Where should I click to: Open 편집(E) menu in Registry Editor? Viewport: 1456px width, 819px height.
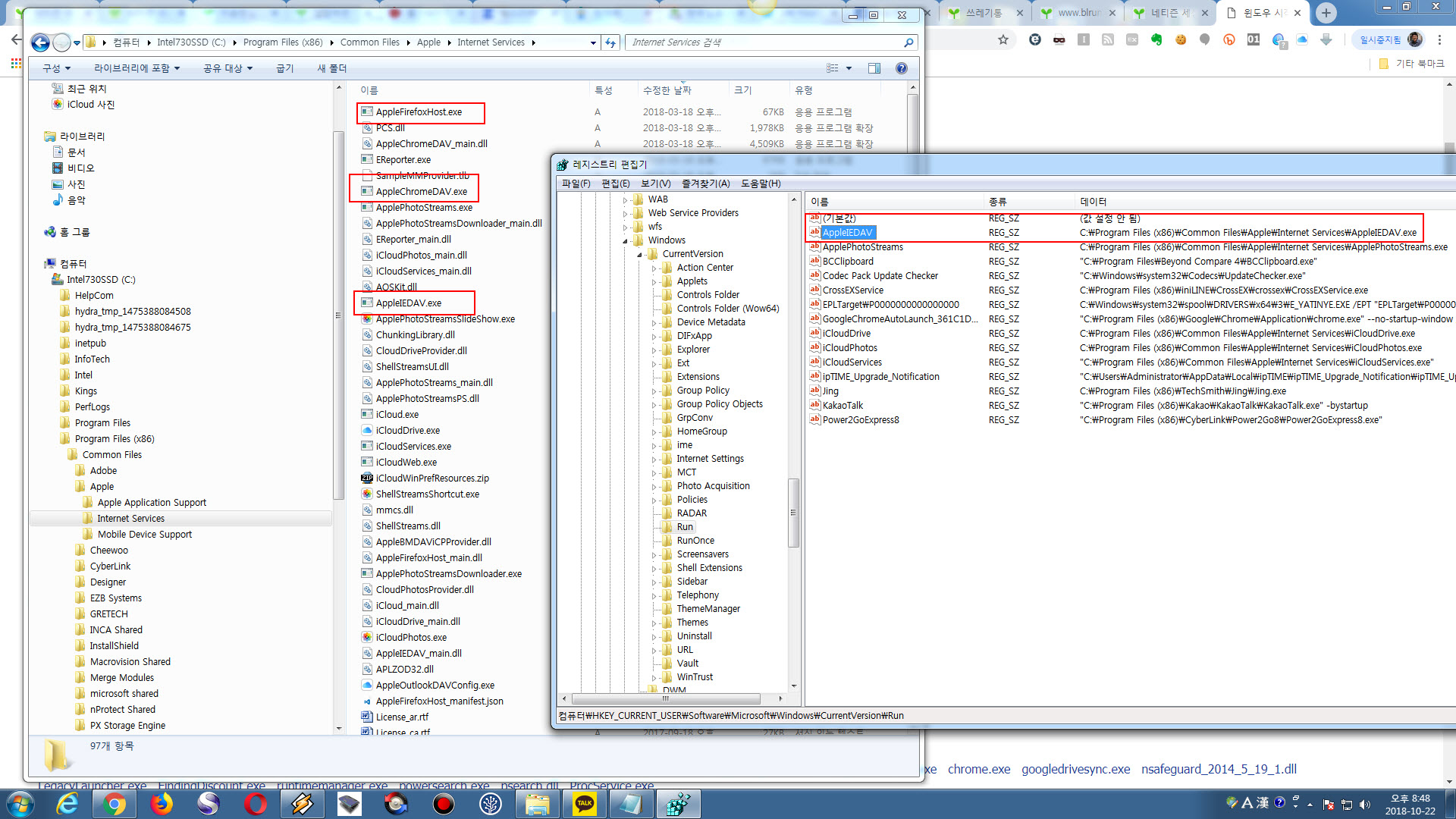click(616, 184)
